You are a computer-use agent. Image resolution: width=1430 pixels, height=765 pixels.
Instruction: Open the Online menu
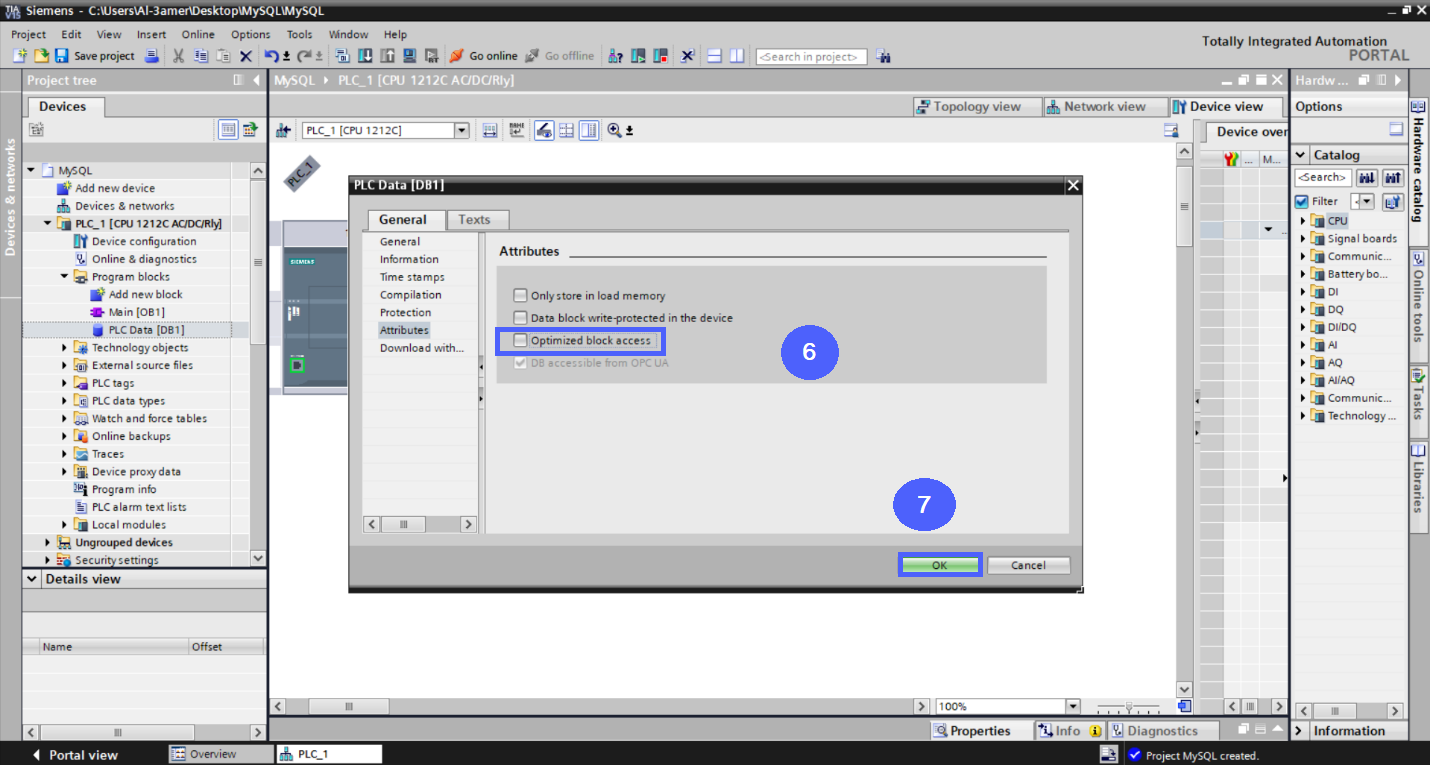198,33
